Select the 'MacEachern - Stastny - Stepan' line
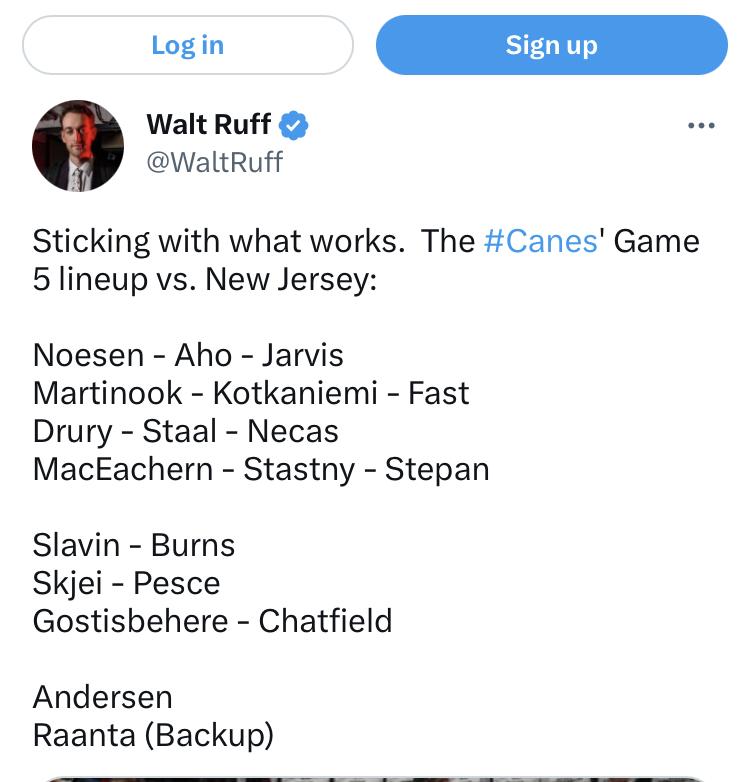750x782 pixels. pyautogui.click(x=261, y=469)
